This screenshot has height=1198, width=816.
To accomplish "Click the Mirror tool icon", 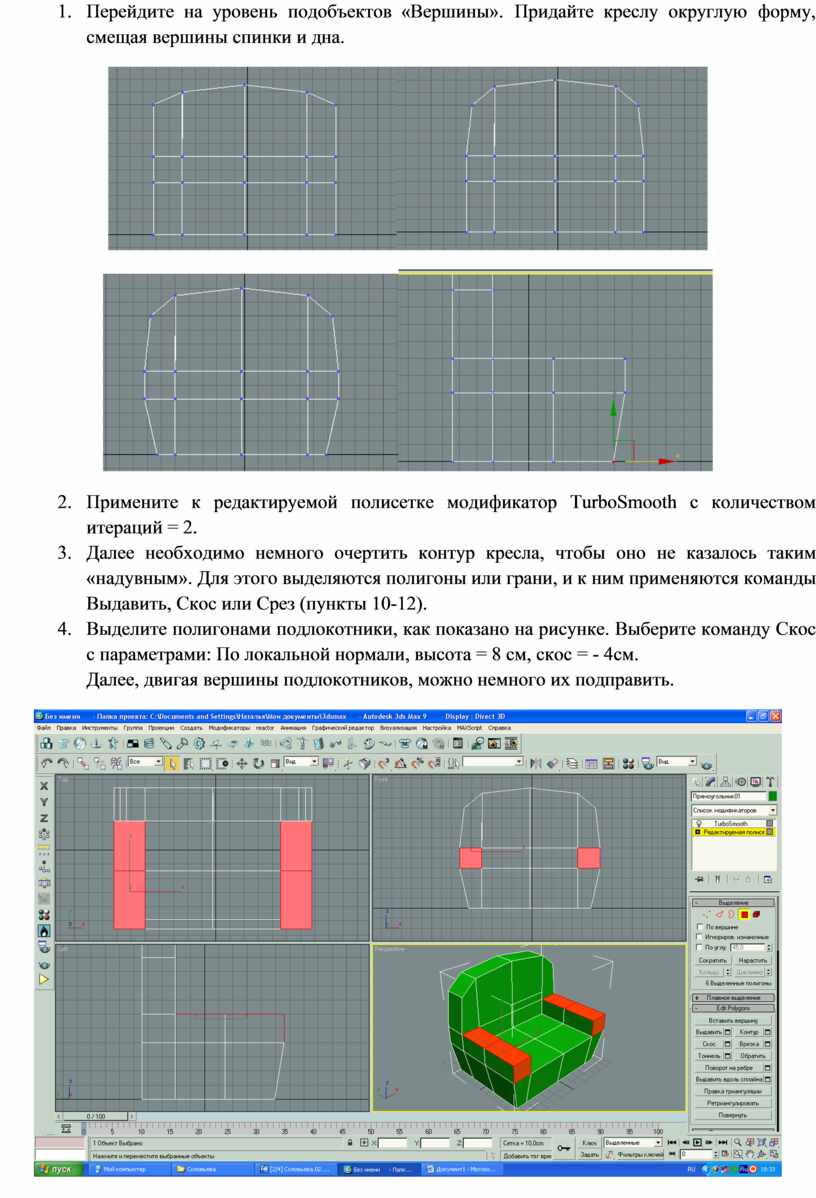I will click(x=536, y=763).
